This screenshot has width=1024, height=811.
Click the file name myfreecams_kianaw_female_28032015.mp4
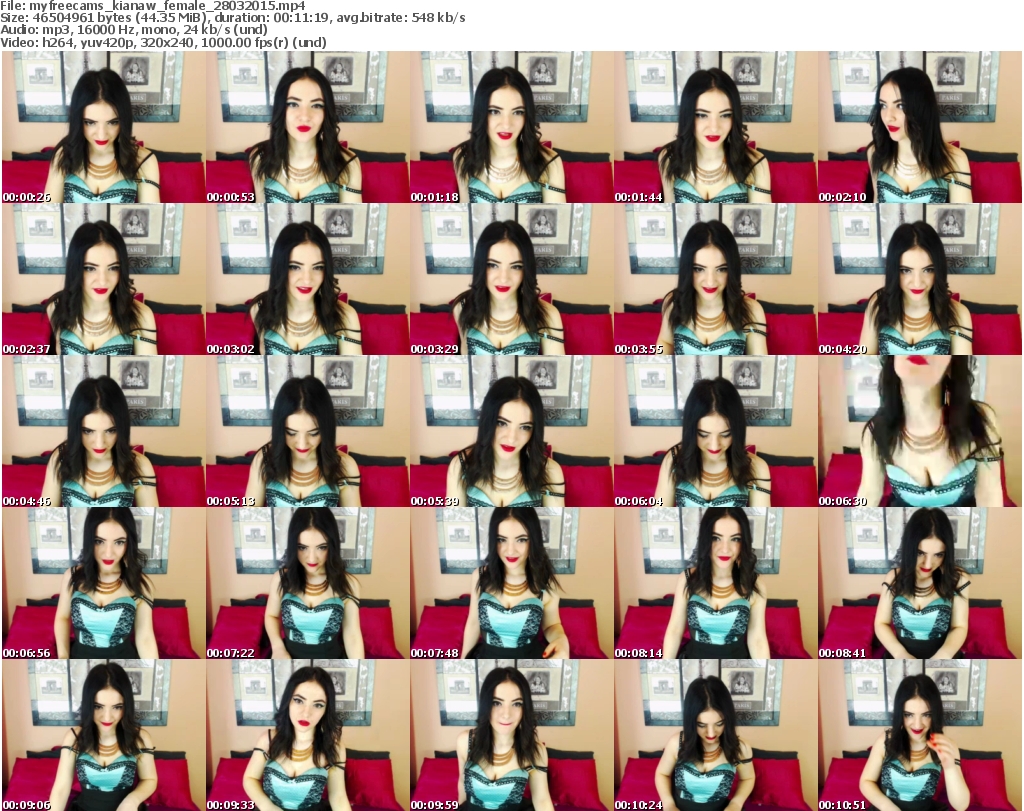[167, 6]
